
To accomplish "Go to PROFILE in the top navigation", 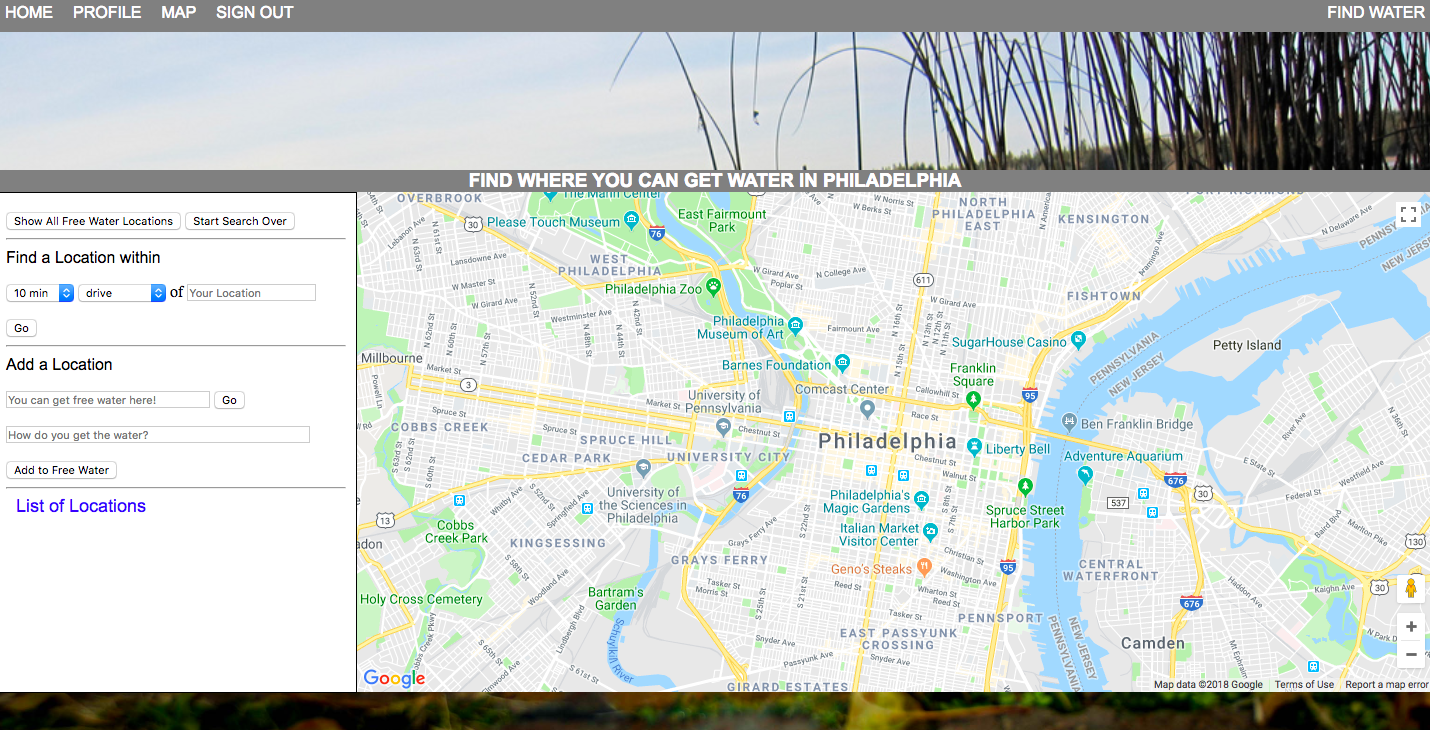I will pos(107,13).
